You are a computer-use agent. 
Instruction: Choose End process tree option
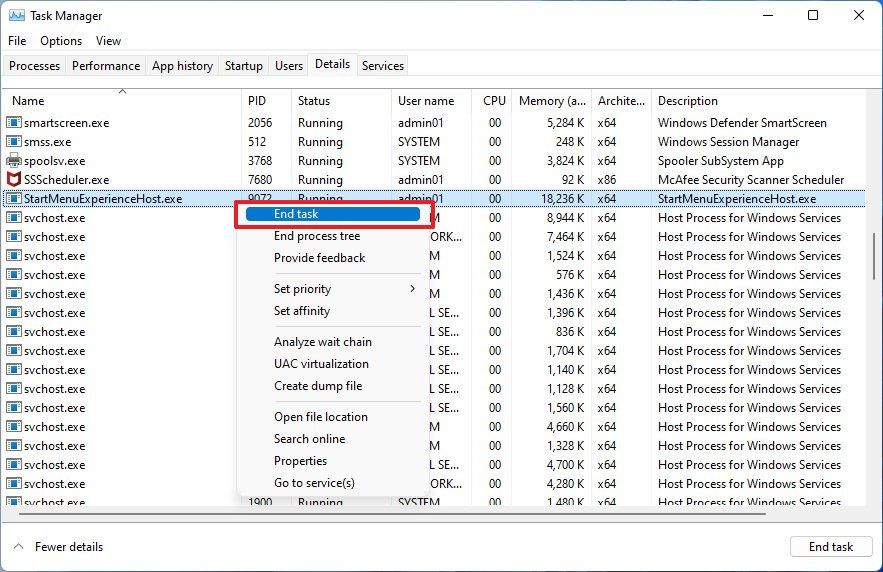(x=317, y=236)
